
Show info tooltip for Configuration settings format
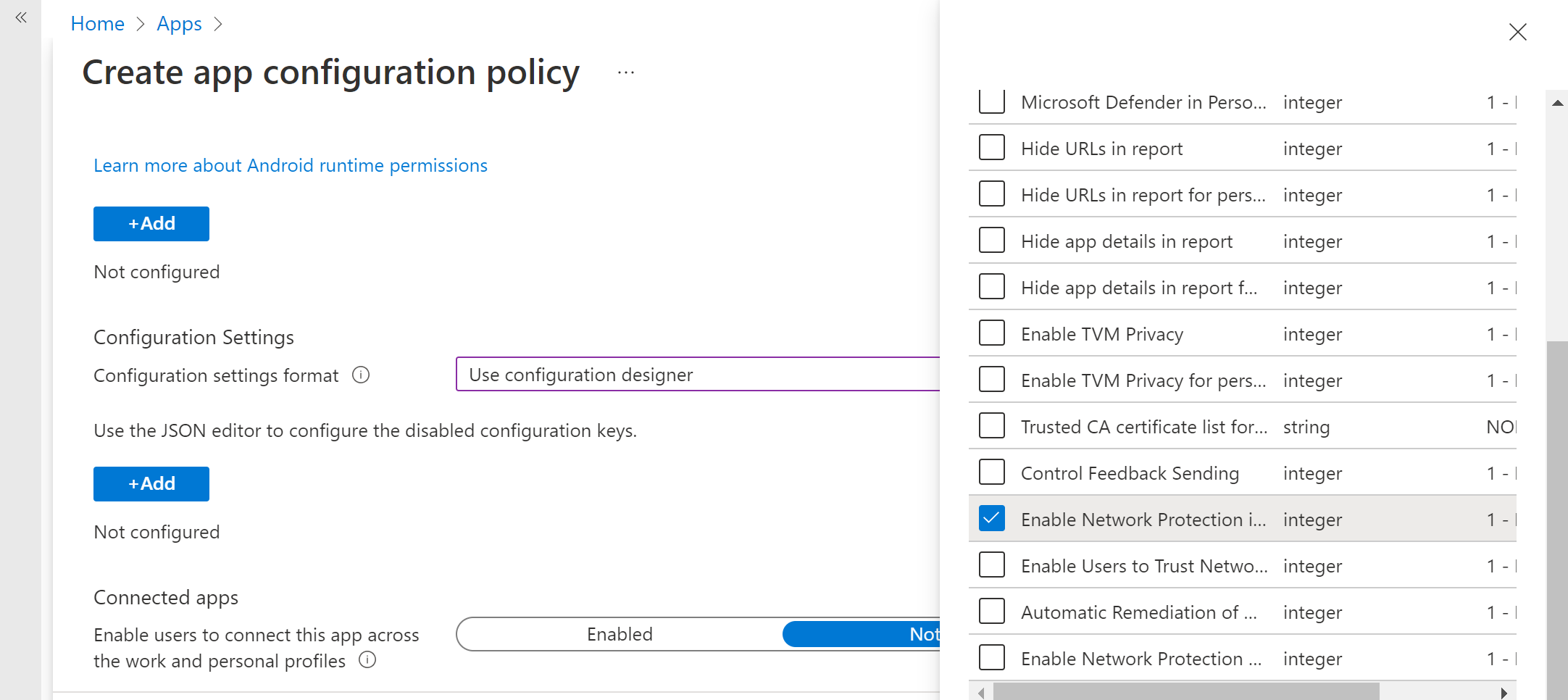point(361,375)
